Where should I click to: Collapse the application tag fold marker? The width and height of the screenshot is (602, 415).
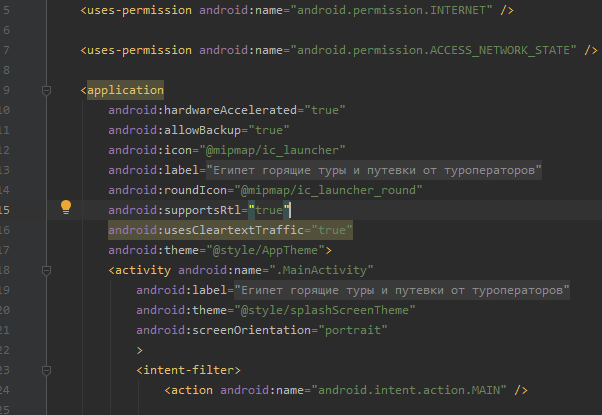click(x=46, y=91)
